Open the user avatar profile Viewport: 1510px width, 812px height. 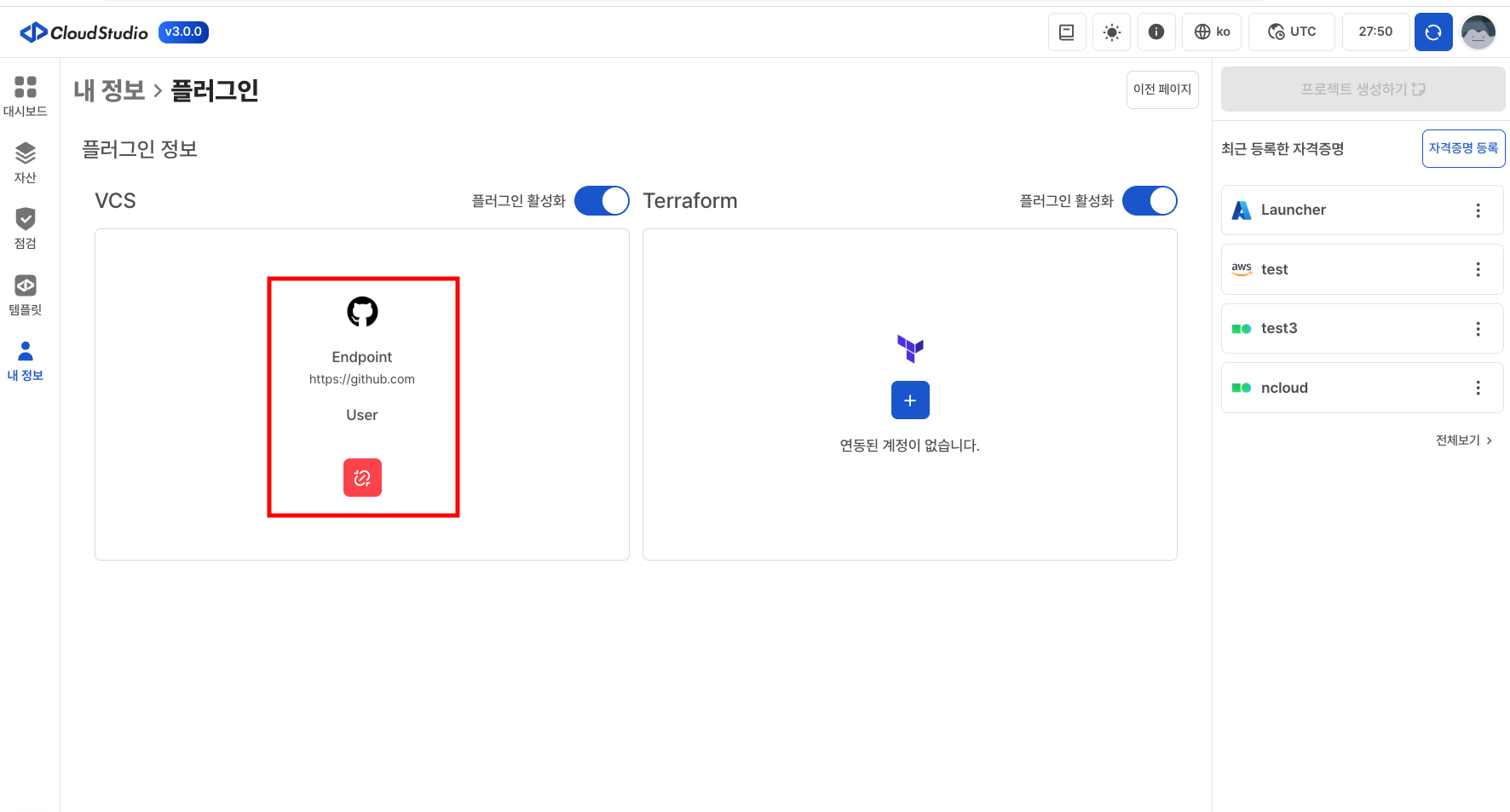[1478, 32]
